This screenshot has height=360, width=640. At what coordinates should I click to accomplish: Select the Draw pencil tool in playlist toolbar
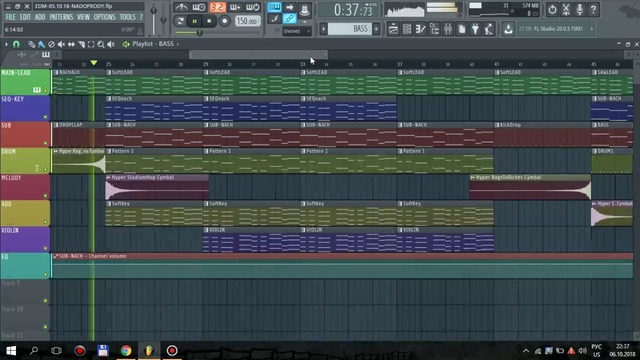pos(31,44)
